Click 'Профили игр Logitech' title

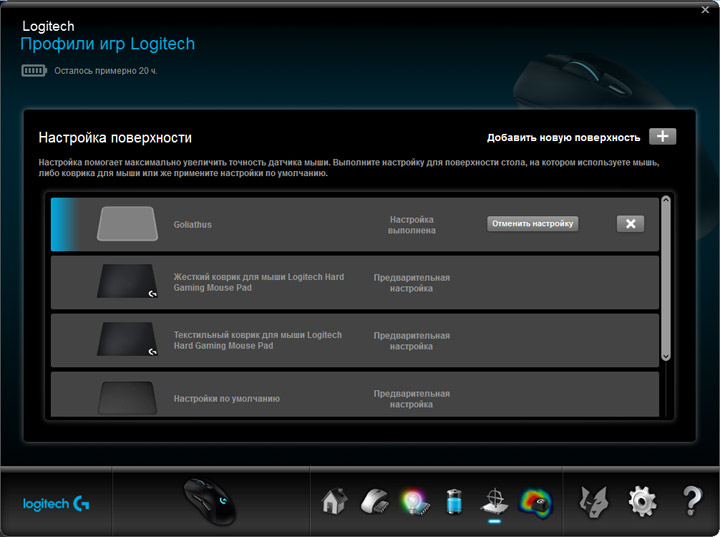click(x=107, y=44)
